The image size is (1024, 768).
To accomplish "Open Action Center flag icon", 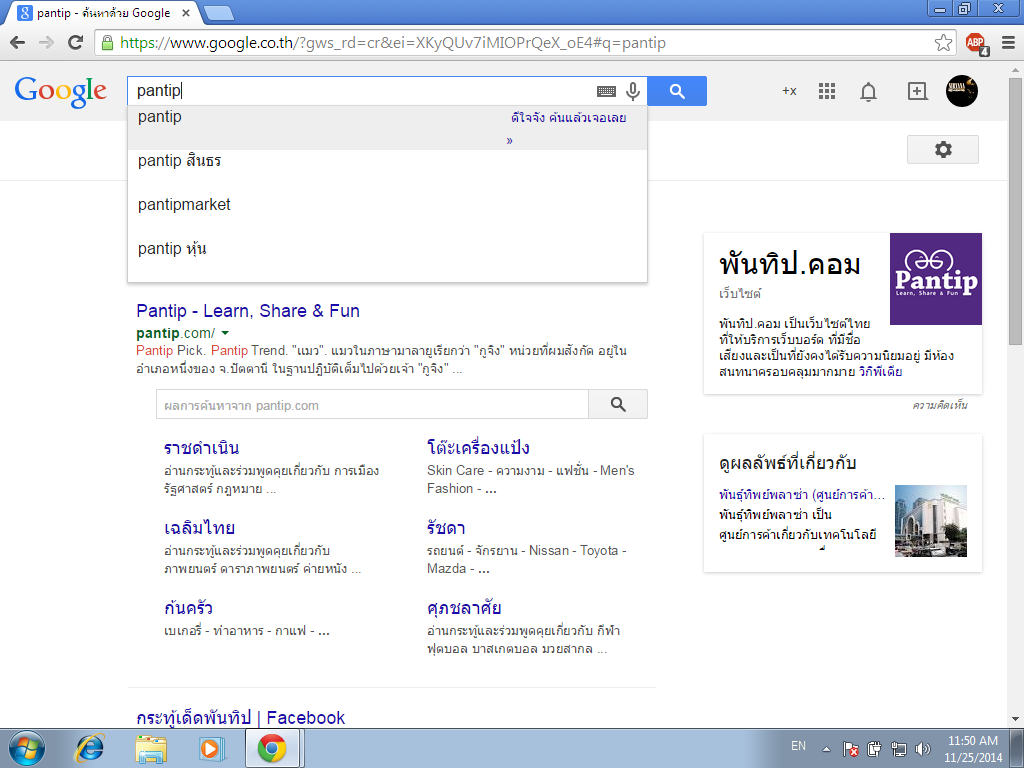I will tap(850, 748).
